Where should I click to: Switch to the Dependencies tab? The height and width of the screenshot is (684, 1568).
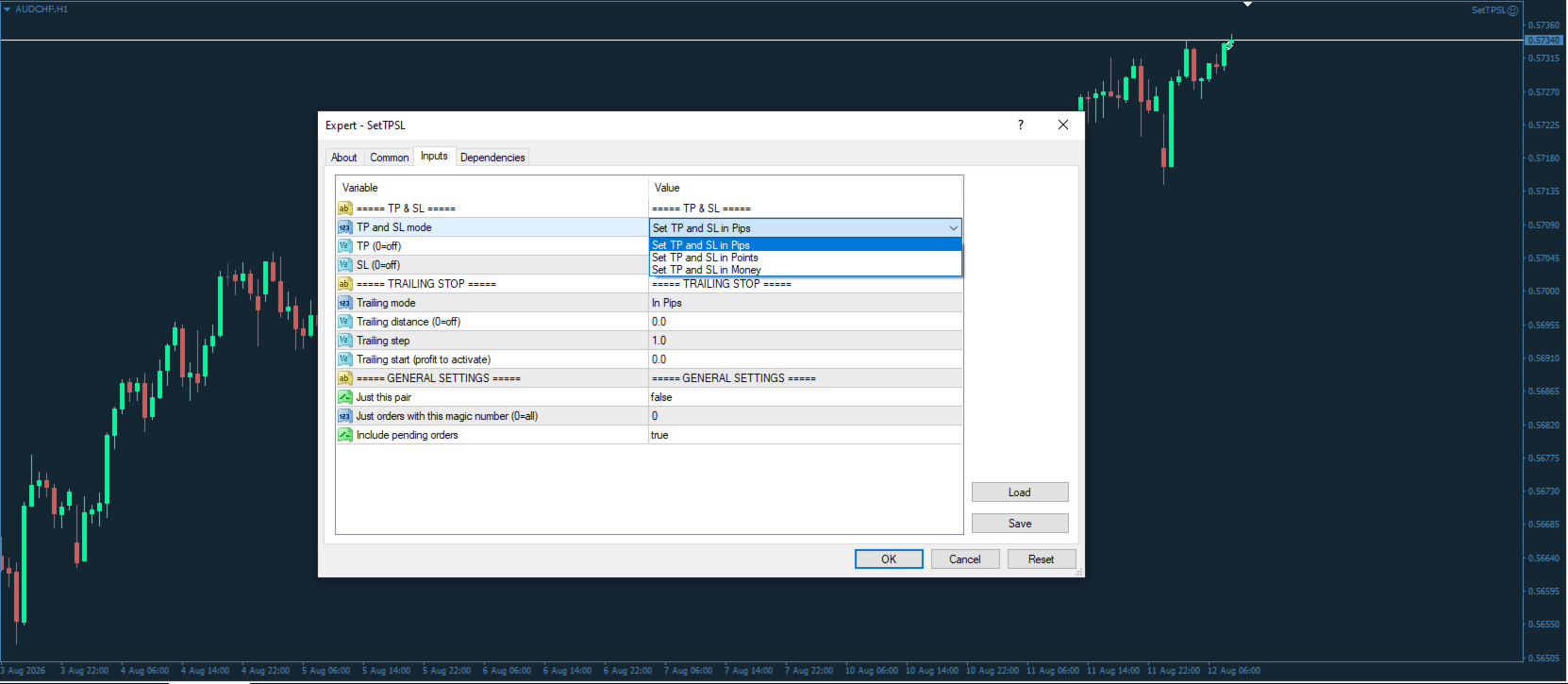(x=492, y=158)
